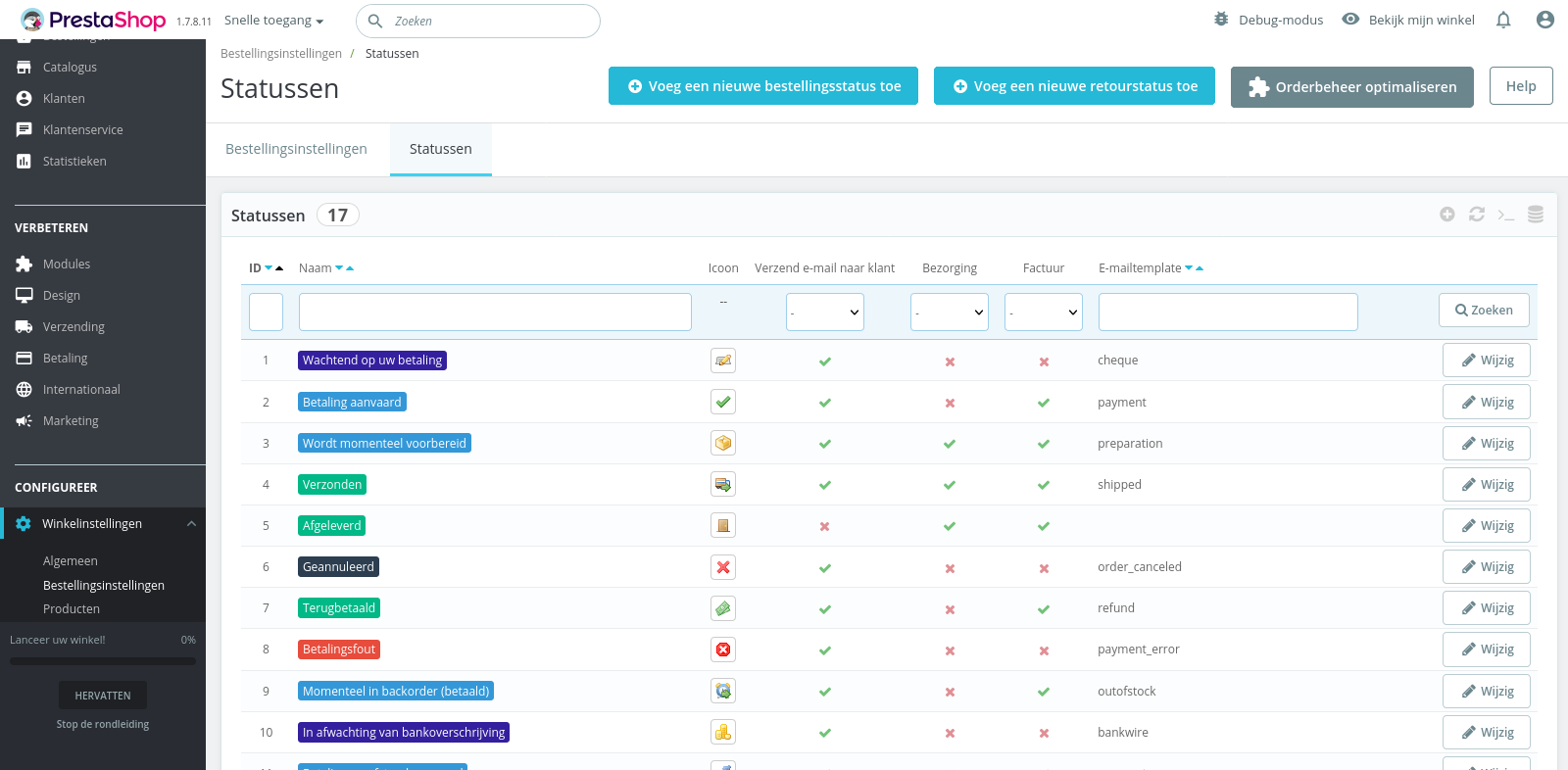Click the red cross icon of Geannuleerd row
This screenshot has width=1568, height=770.
tap(723, 567)
